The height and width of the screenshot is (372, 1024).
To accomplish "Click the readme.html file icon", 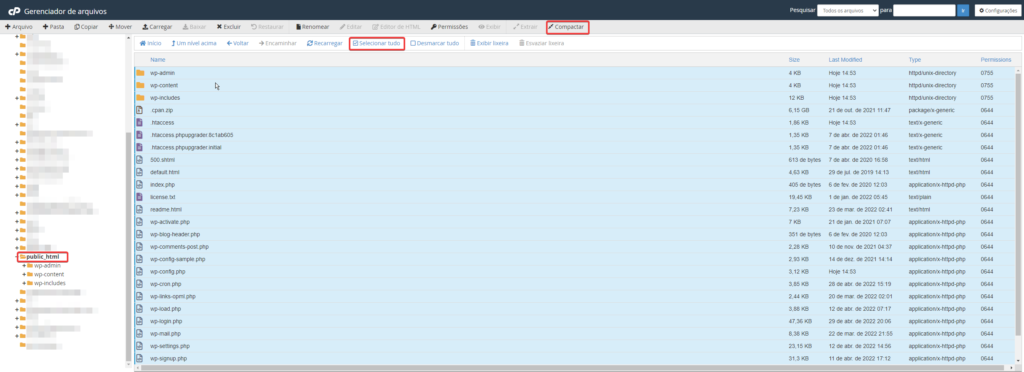I will (x=139, y=209).
